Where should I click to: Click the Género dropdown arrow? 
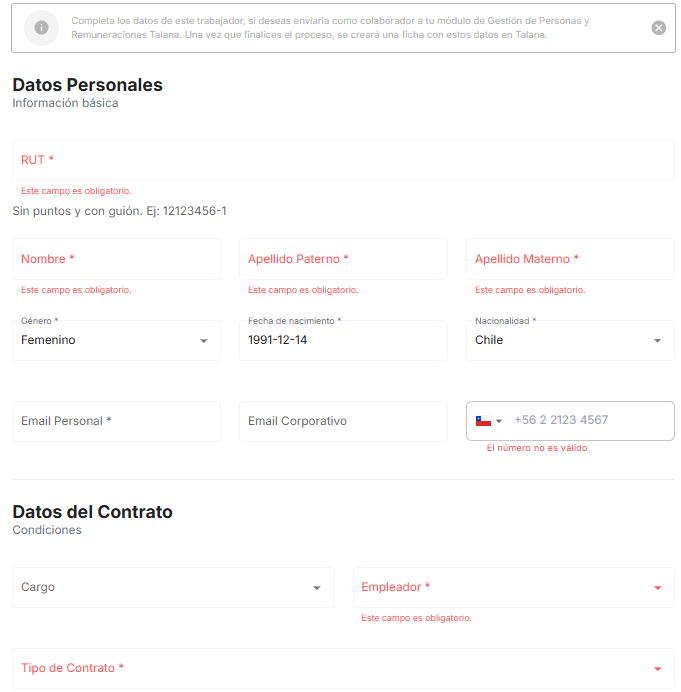[x=203, y=341]
